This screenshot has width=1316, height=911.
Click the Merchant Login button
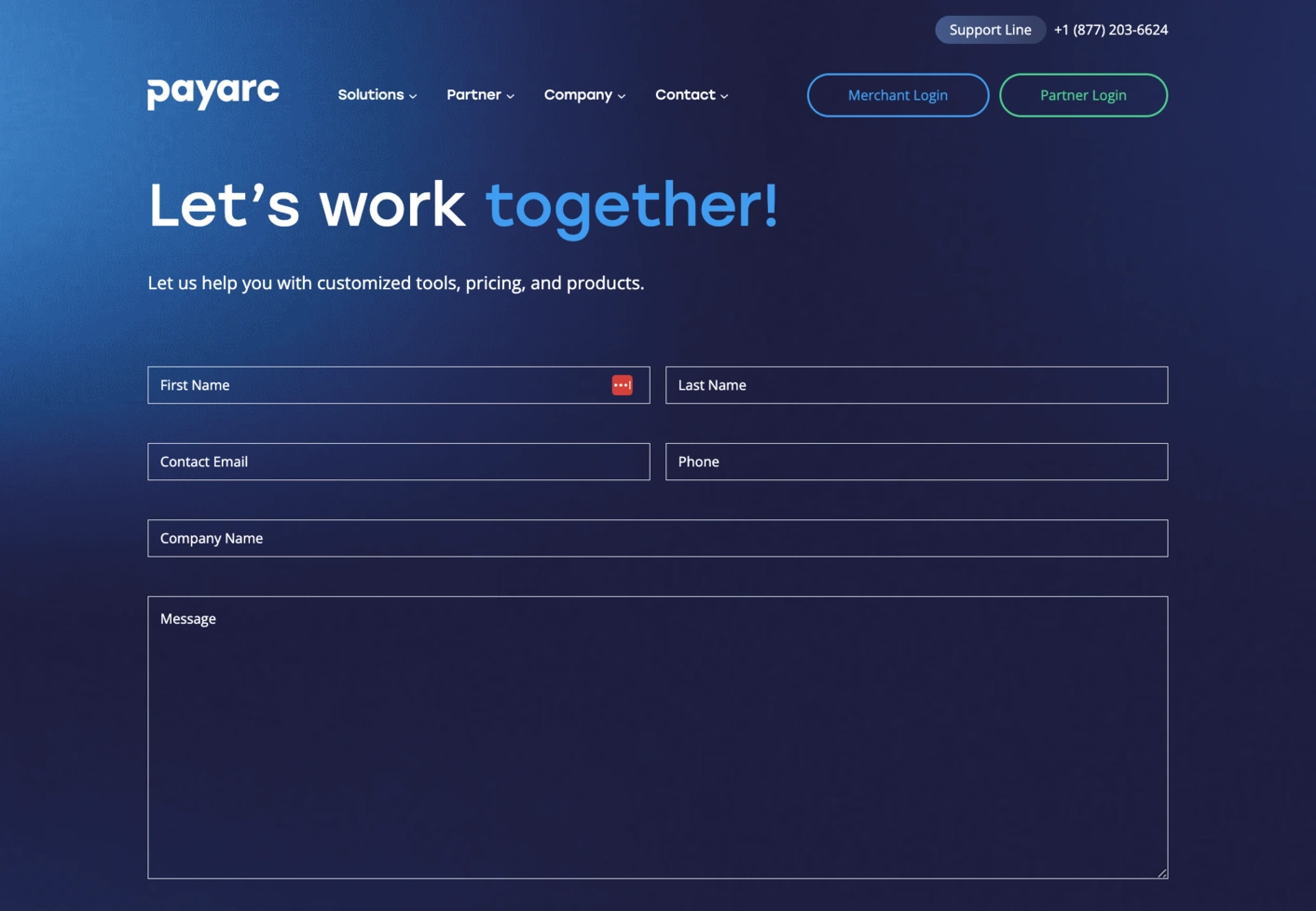(x=898, y=95)
